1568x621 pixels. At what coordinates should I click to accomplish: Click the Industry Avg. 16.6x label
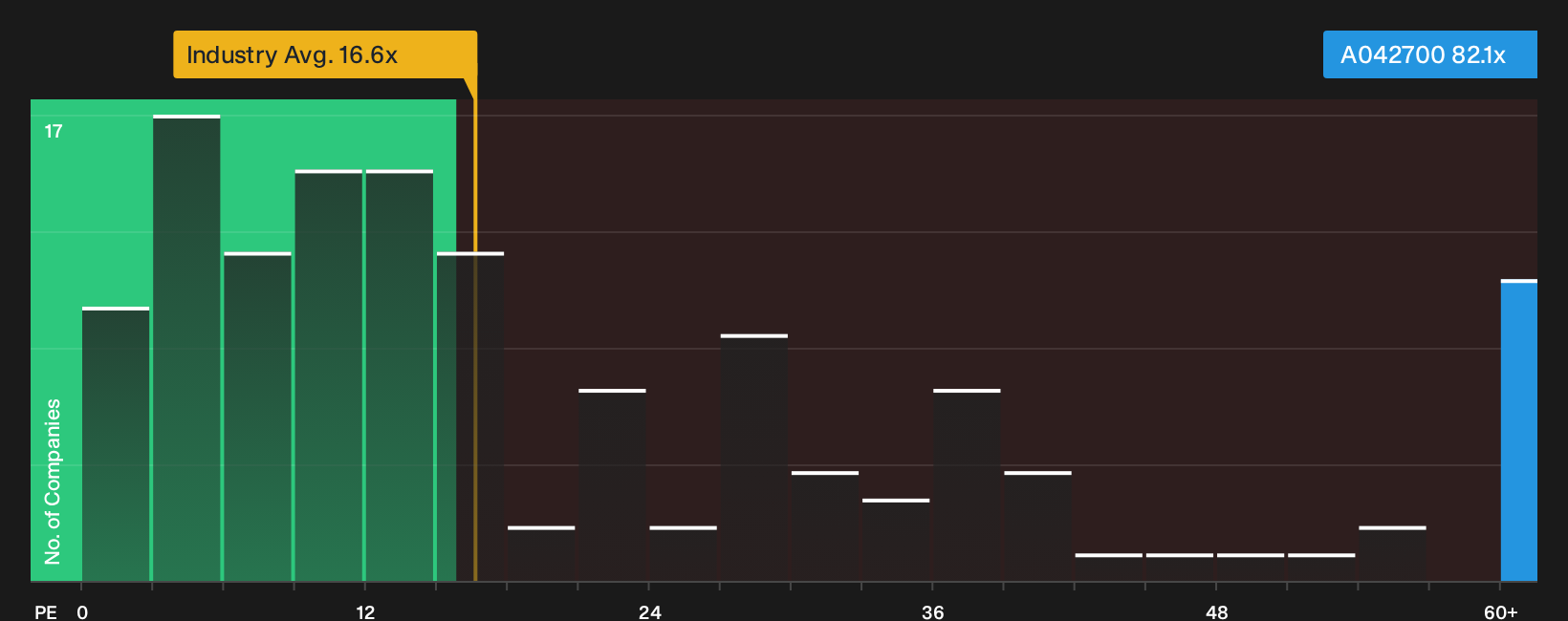[325, 54]
